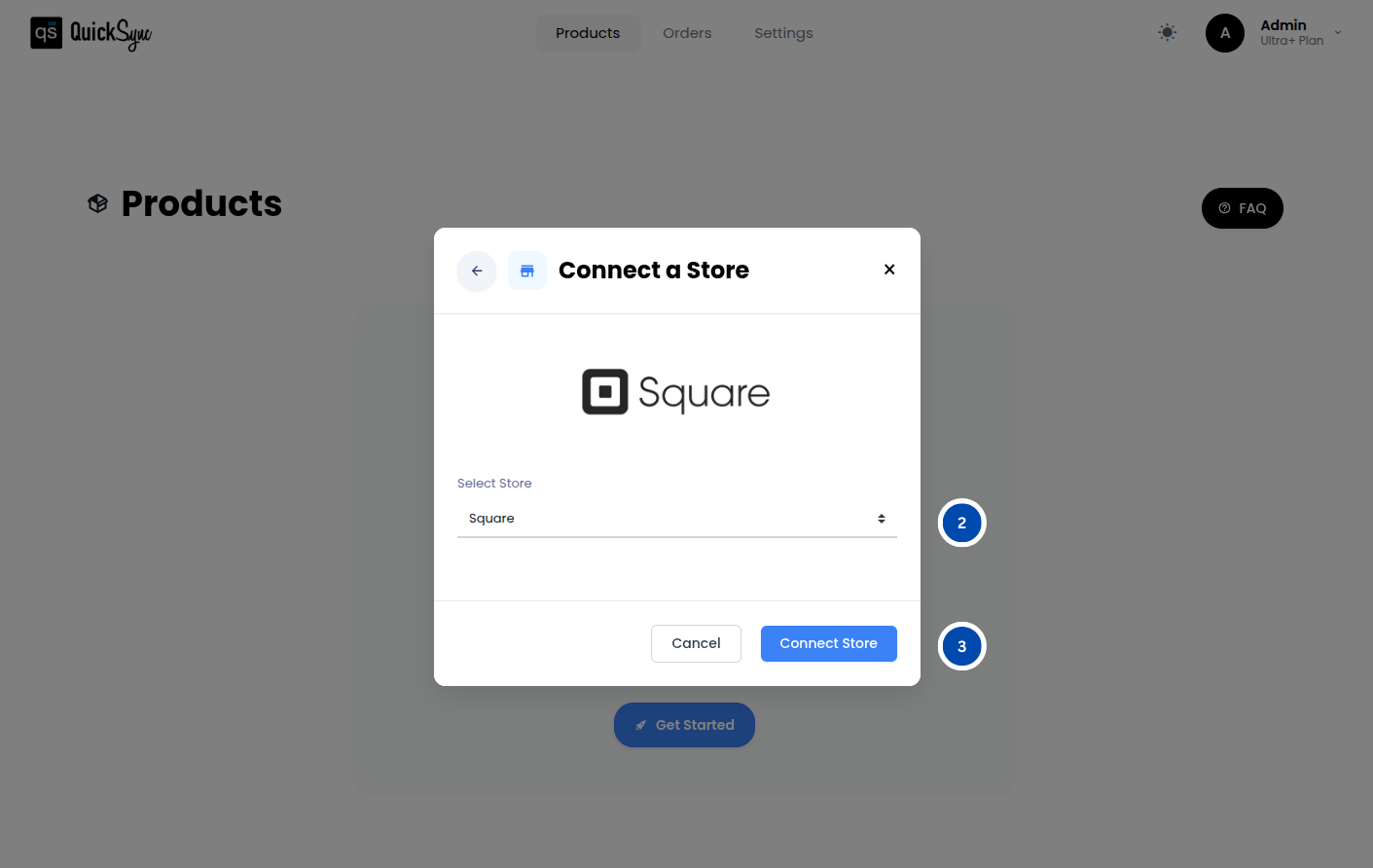
Task: Click the question mark icon on FAQ button
Action: point(1224,207)
